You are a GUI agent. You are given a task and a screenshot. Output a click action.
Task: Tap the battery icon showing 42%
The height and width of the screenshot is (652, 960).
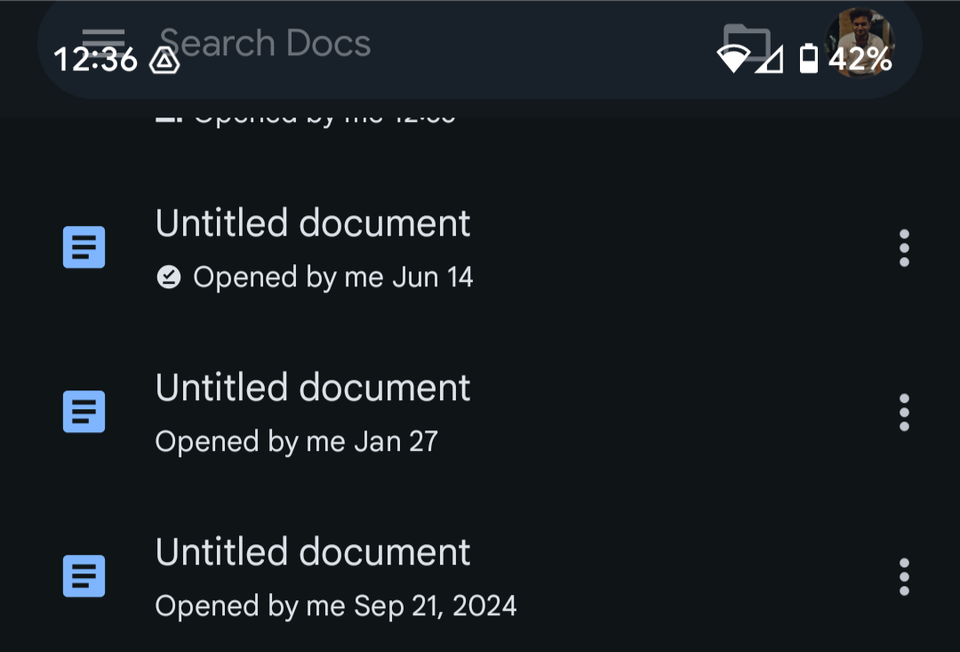click(x=808, y=59)
